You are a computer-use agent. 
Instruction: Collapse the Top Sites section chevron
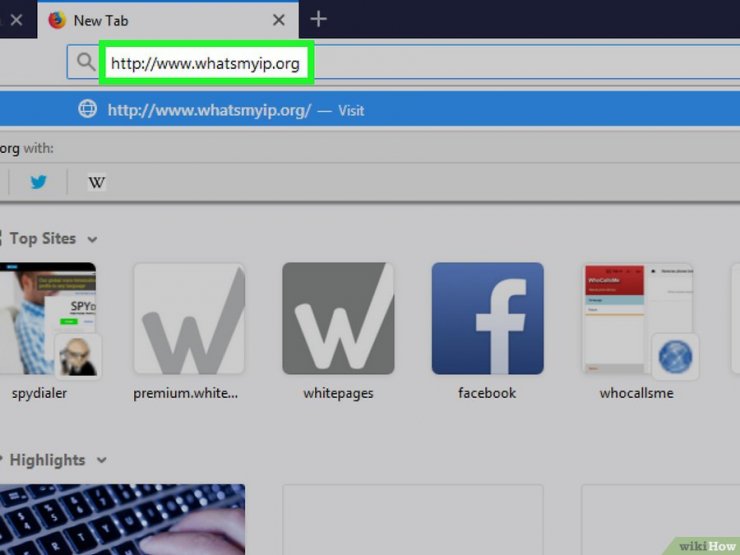coord(92,240)
